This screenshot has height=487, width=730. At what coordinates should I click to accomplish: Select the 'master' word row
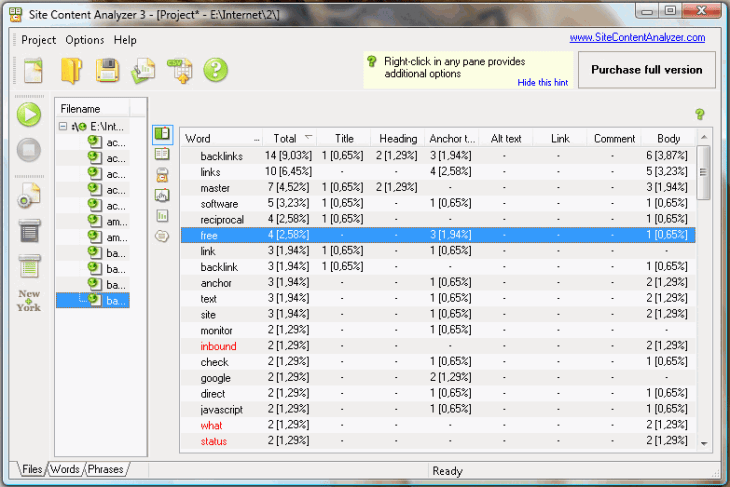click(x=438, y=188)
